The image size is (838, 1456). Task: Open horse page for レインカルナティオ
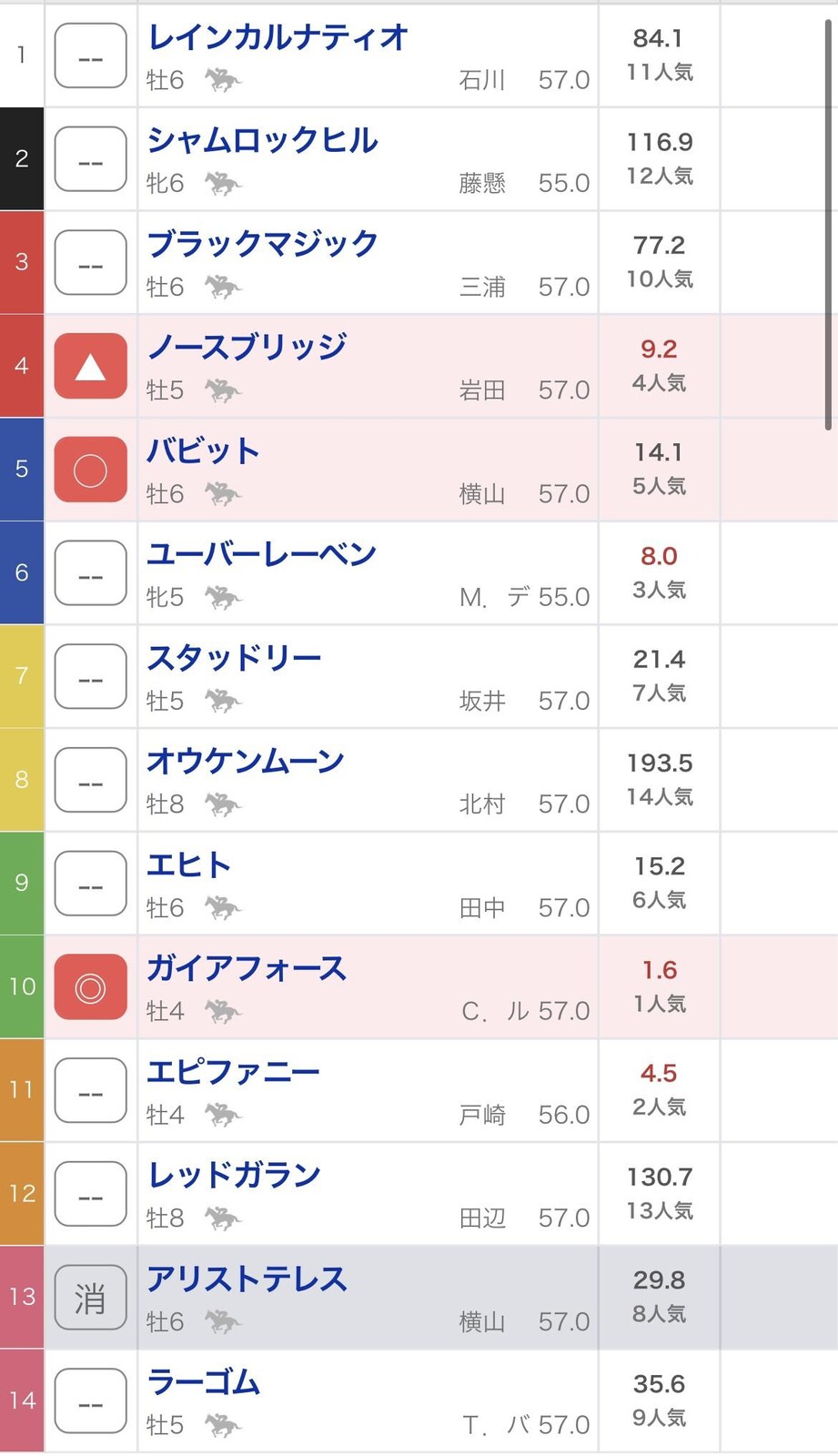pyautogui.click(x=278, y=37)
